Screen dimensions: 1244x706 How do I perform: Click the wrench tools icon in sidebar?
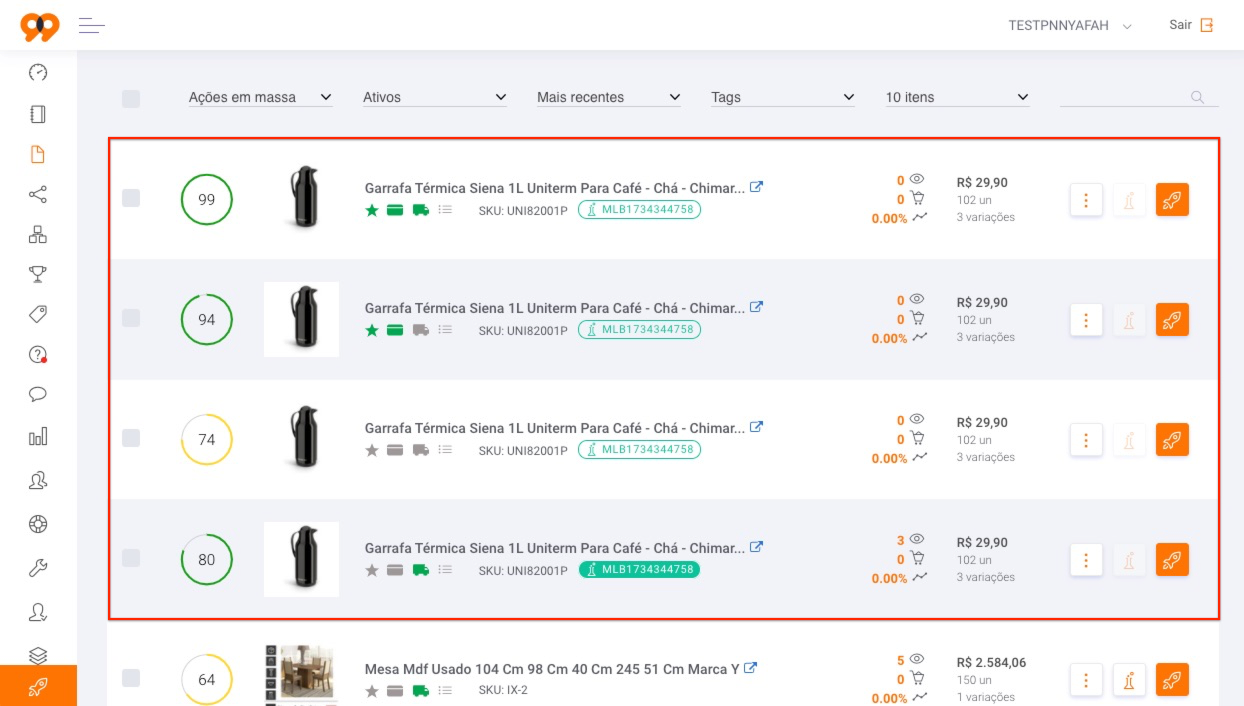pos(38,568)
